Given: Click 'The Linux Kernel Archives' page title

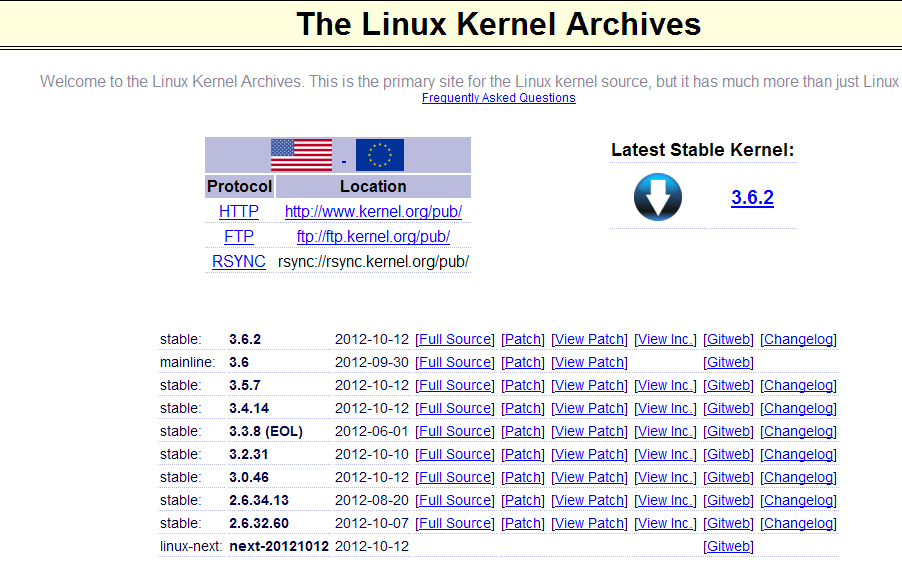Looking at the screenshot, I should (499, 24).
